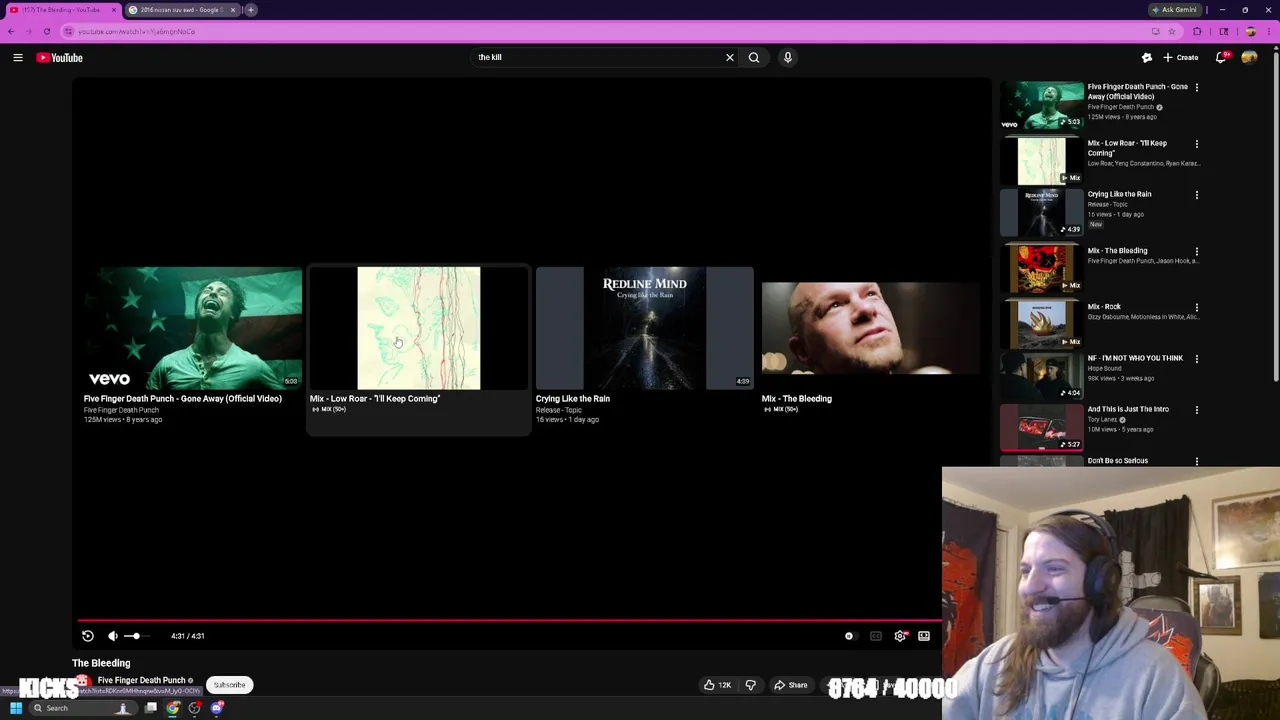Reload the page with the refresh icon
The image size is (1280, 720).
point(47,31)
